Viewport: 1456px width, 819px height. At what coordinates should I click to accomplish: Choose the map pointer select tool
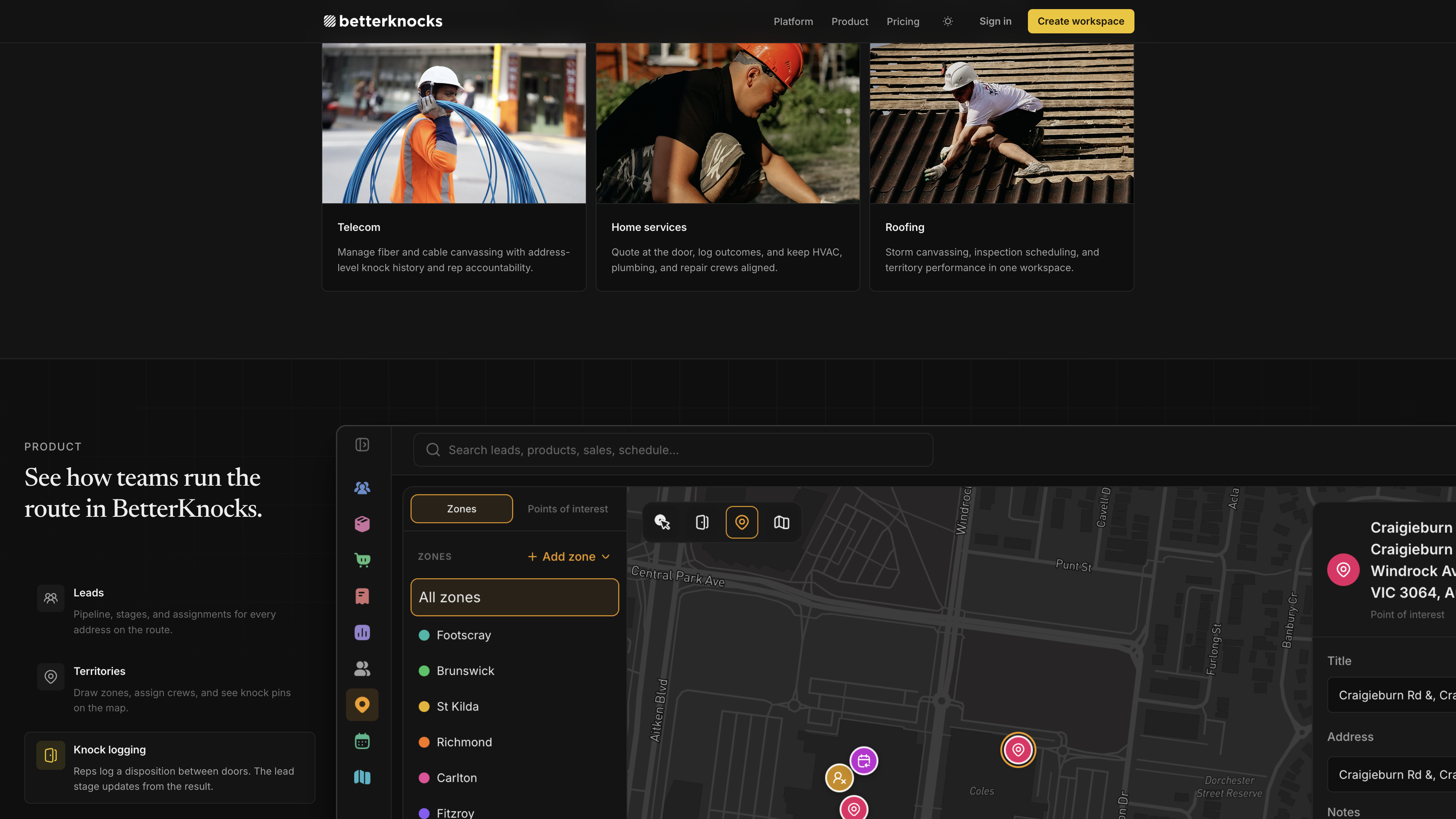pos(662,522)
